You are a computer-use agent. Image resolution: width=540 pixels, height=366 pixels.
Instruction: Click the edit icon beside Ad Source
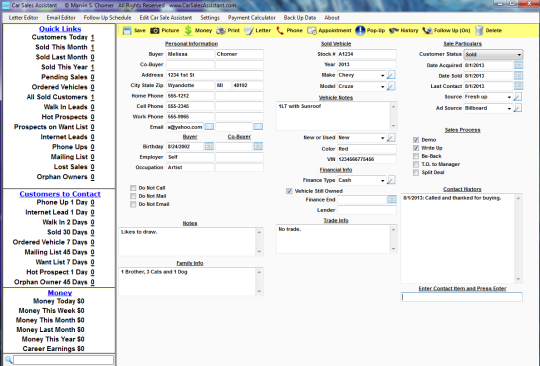pyautogui.click(x=518, y=108)
